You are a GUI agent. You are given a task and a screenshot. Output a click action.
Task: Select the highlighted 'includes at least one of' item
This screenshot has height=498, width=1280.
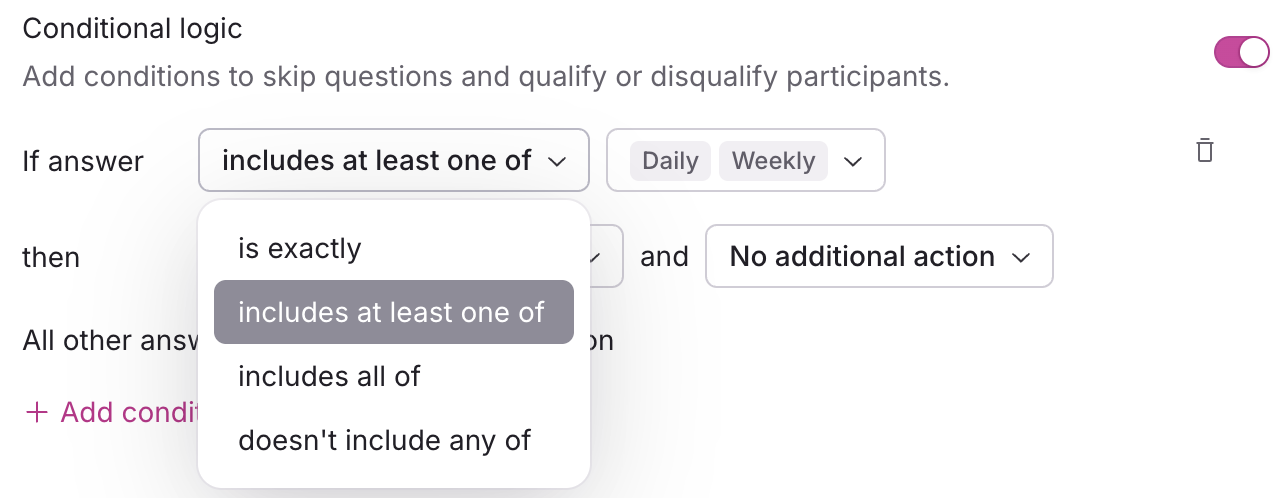click(x=392, y=312)
